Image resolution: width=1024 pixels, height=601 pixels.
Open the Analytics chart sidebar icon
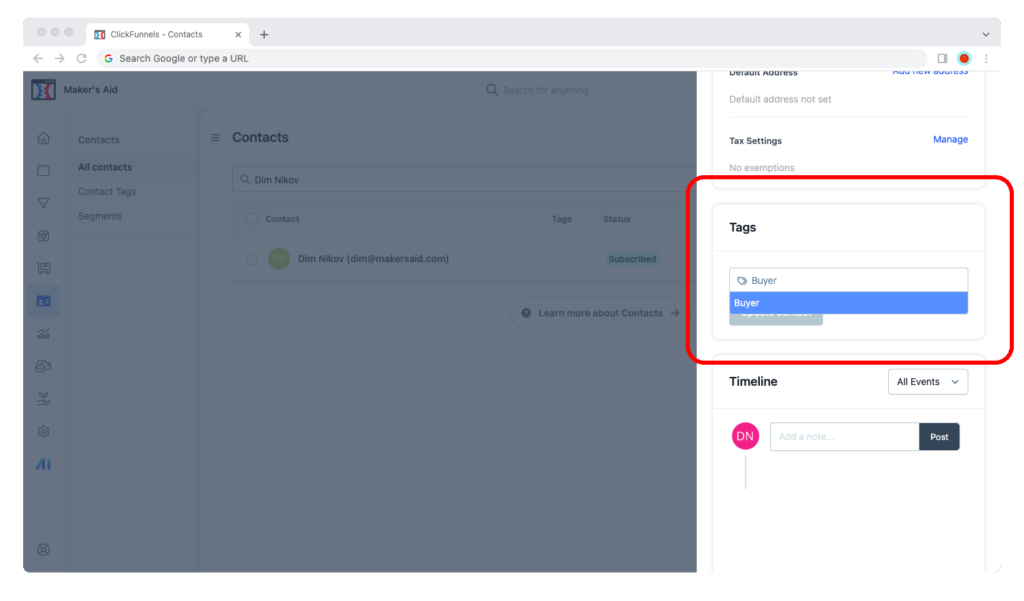coord(44,334)
